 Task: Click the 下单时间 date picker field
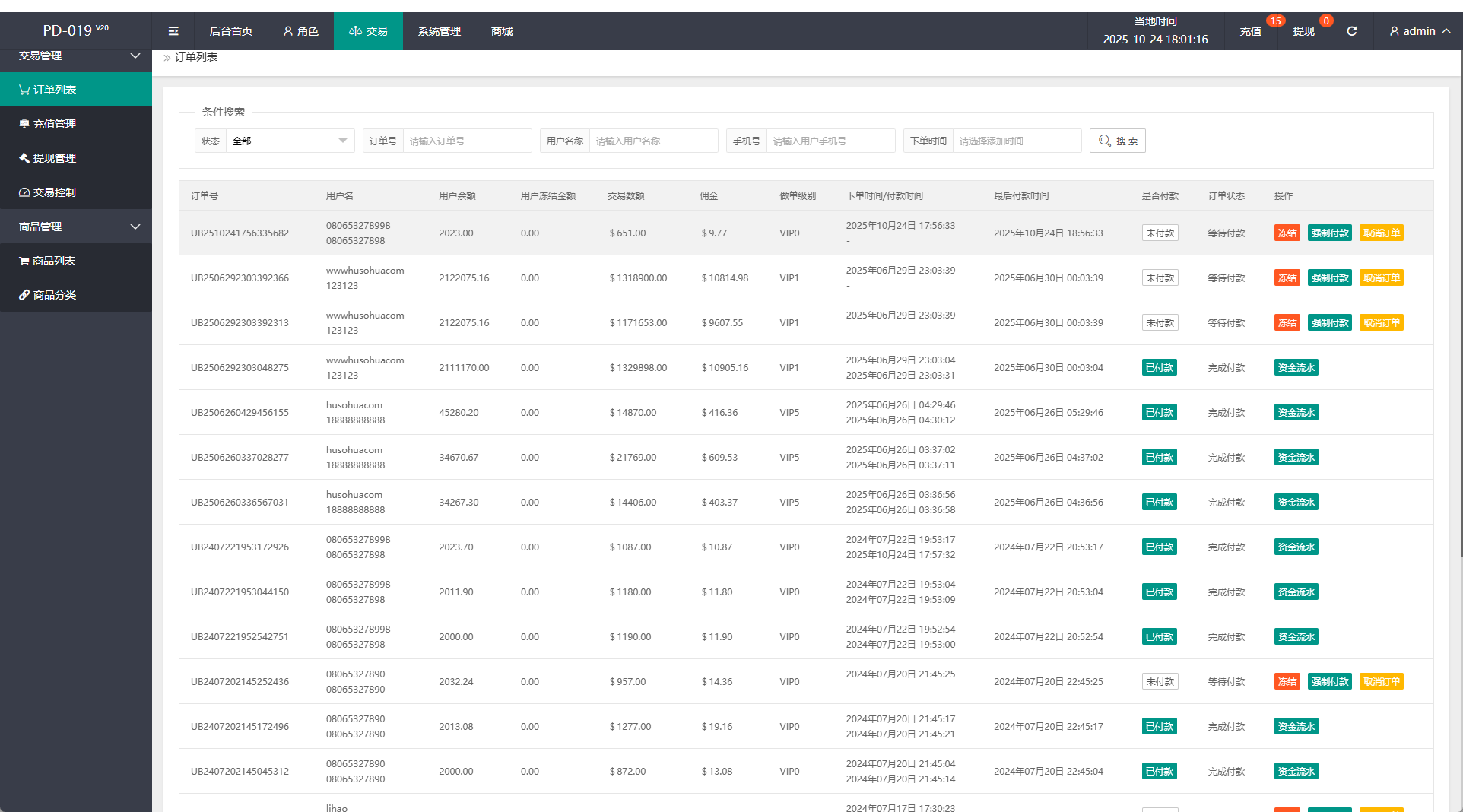click(1016, 141)
